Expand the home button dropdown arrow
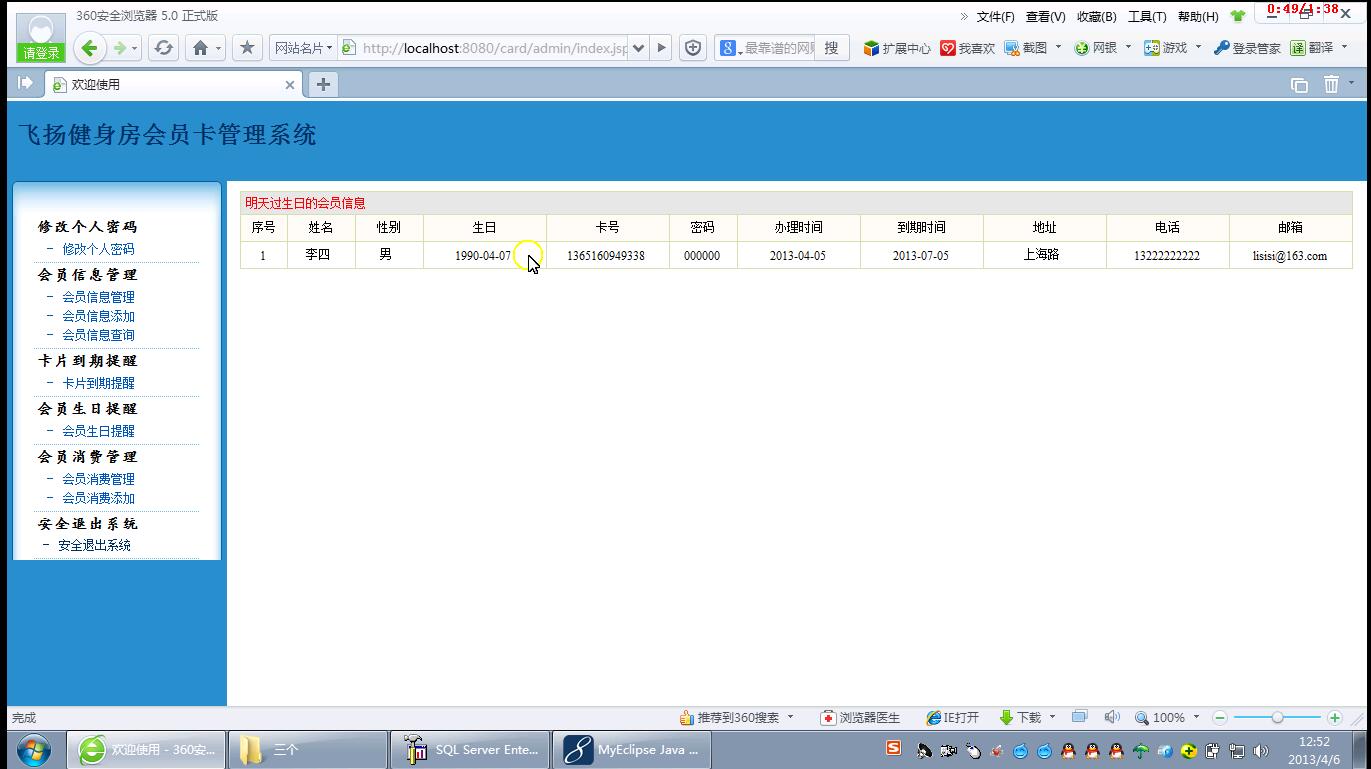The image size is (1371, 769). tap(218, 48)
